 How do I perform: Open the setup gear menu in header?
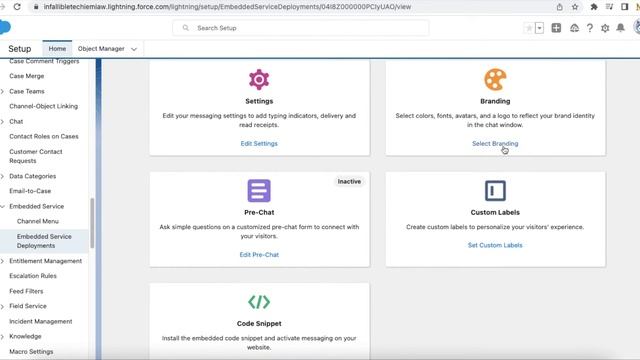pos(605,28)
